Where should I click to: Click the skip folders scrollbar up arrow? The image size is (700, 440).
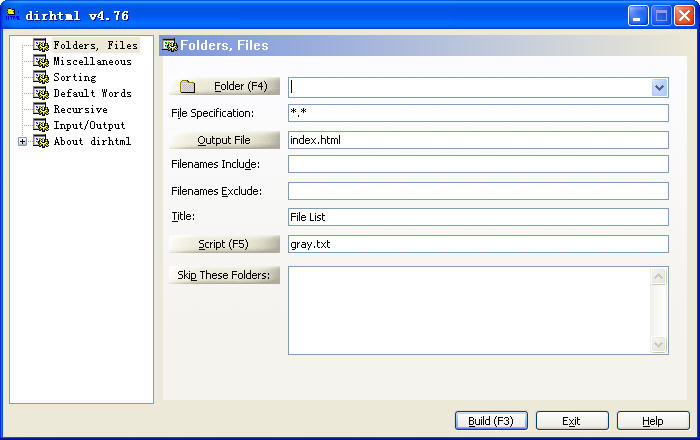point(658,277)
